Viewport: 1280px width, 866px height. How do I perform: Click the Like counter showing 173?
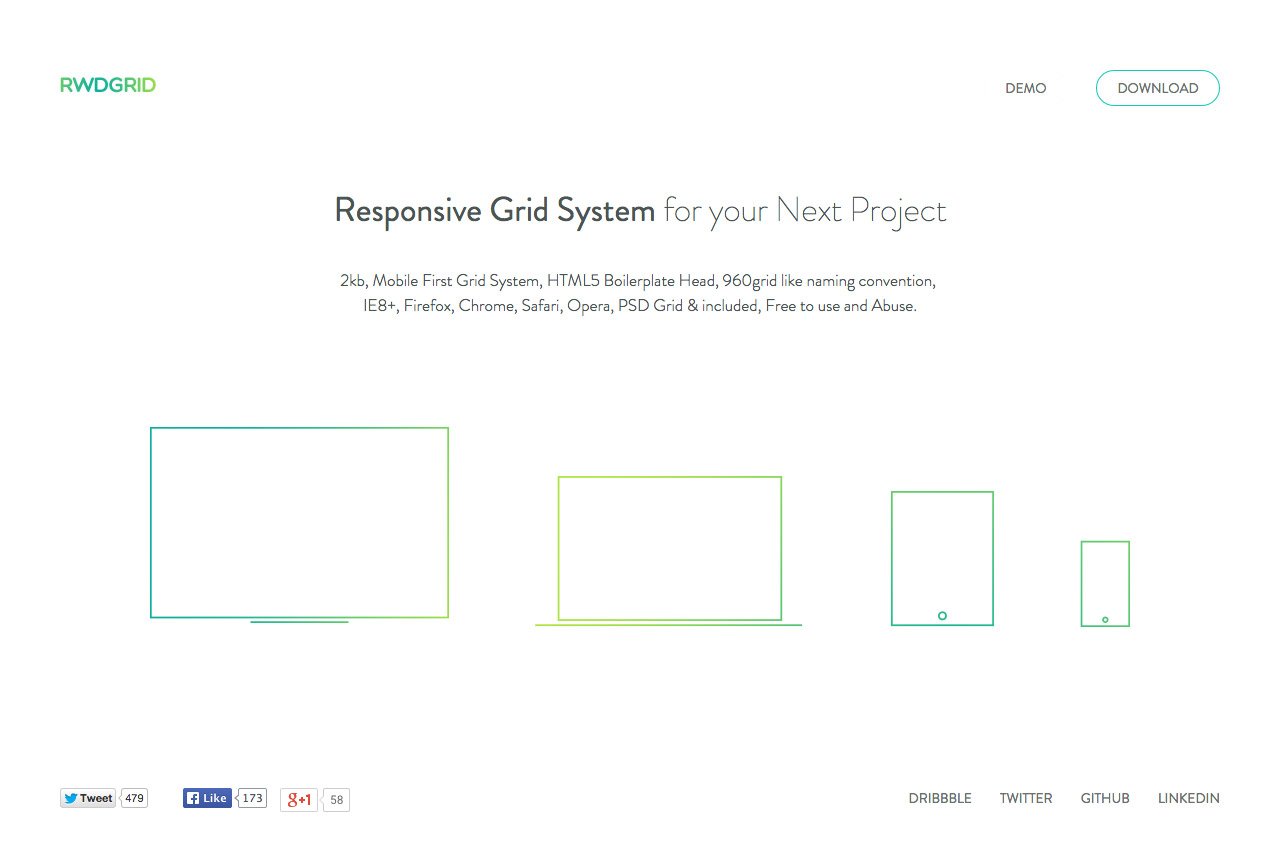click(x=253, y=797)
